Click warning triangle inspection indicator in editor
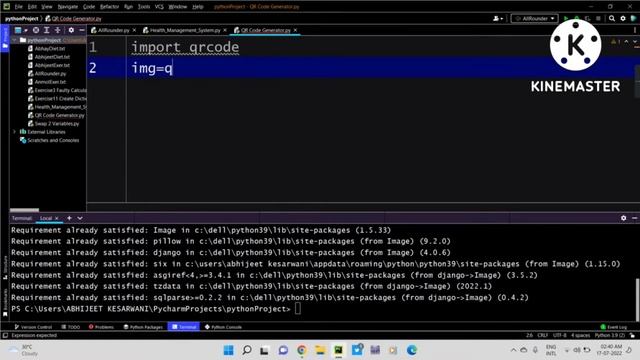 [615, 42]
